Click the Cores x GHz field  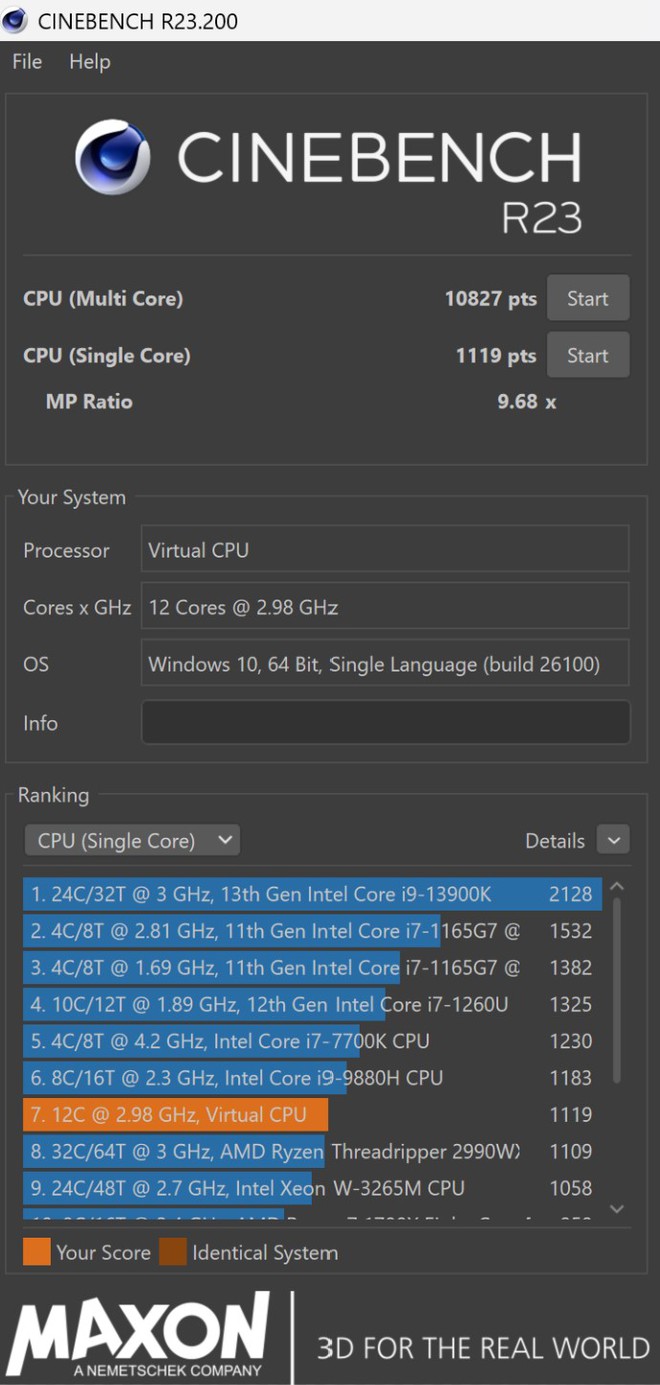pyautogui.click(x=385, y=607)
